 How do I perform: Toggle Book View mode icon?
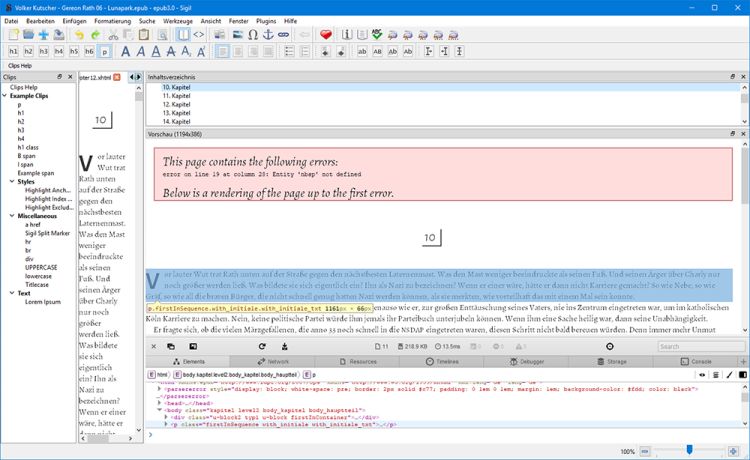pyautogui.click(x=182, y=35)
